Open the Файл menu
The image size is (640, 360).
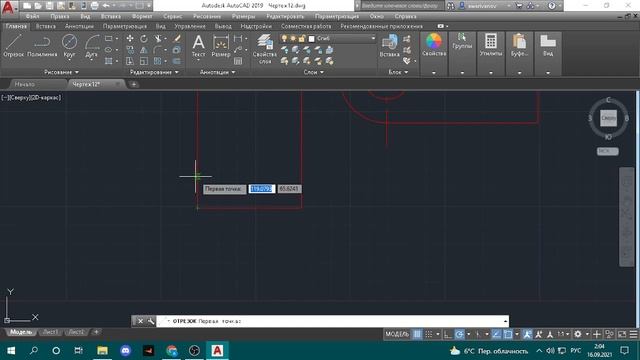click(x=32, y=16)
